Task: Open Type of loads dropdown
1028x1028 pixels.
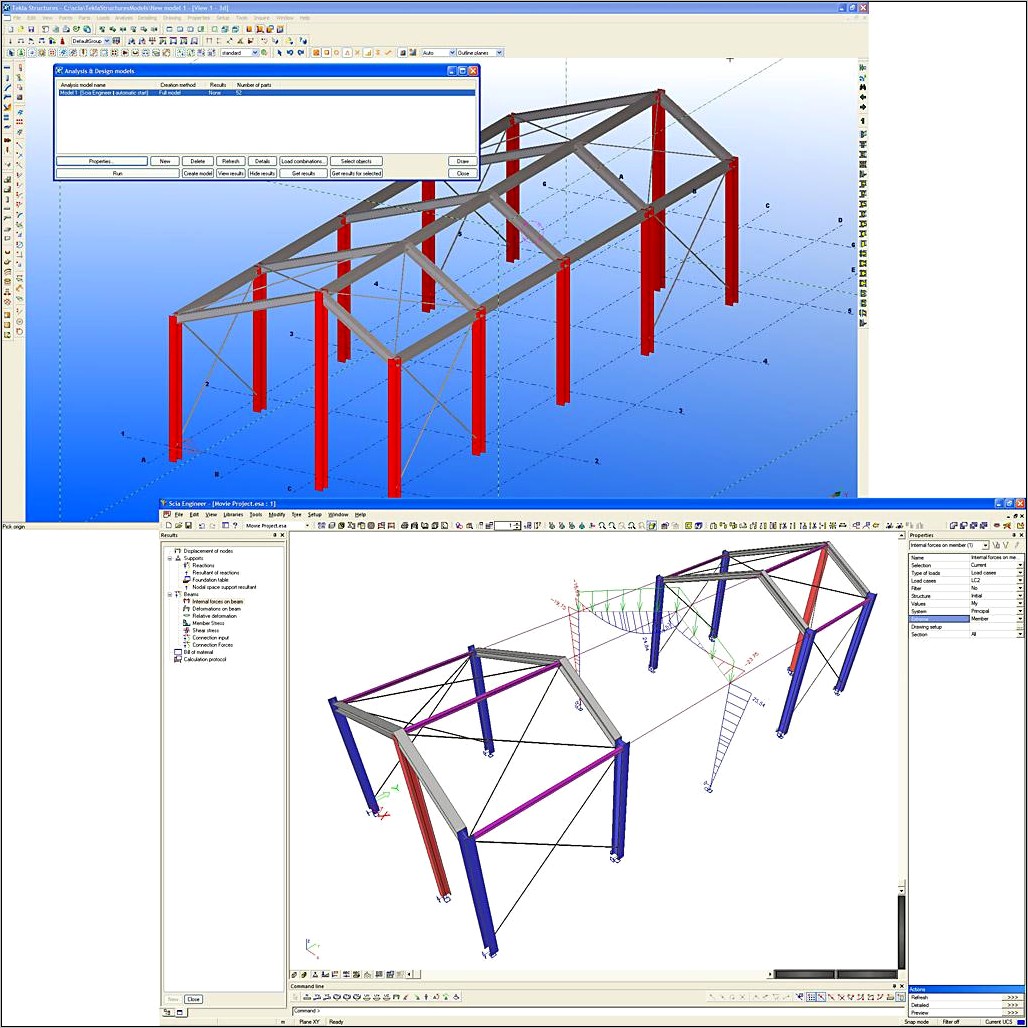Action: pos(1019,573)
